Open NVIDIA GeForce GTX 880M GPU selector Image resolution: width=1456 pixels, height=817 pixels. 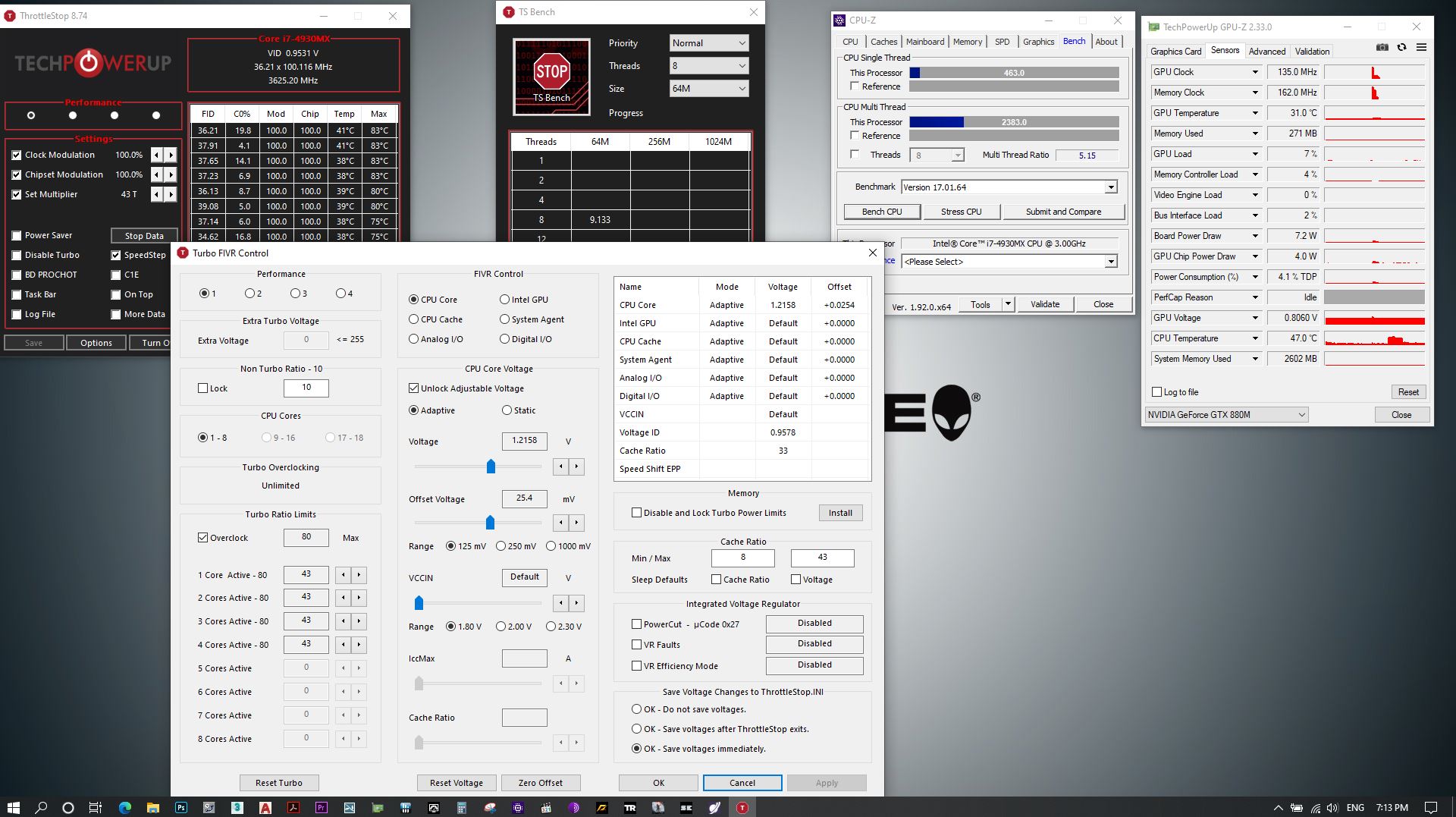pos(1226,415)
